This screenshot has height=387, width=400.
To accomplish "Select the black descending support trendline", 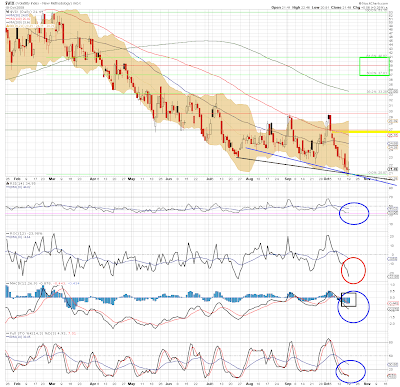I will [313, 169].
